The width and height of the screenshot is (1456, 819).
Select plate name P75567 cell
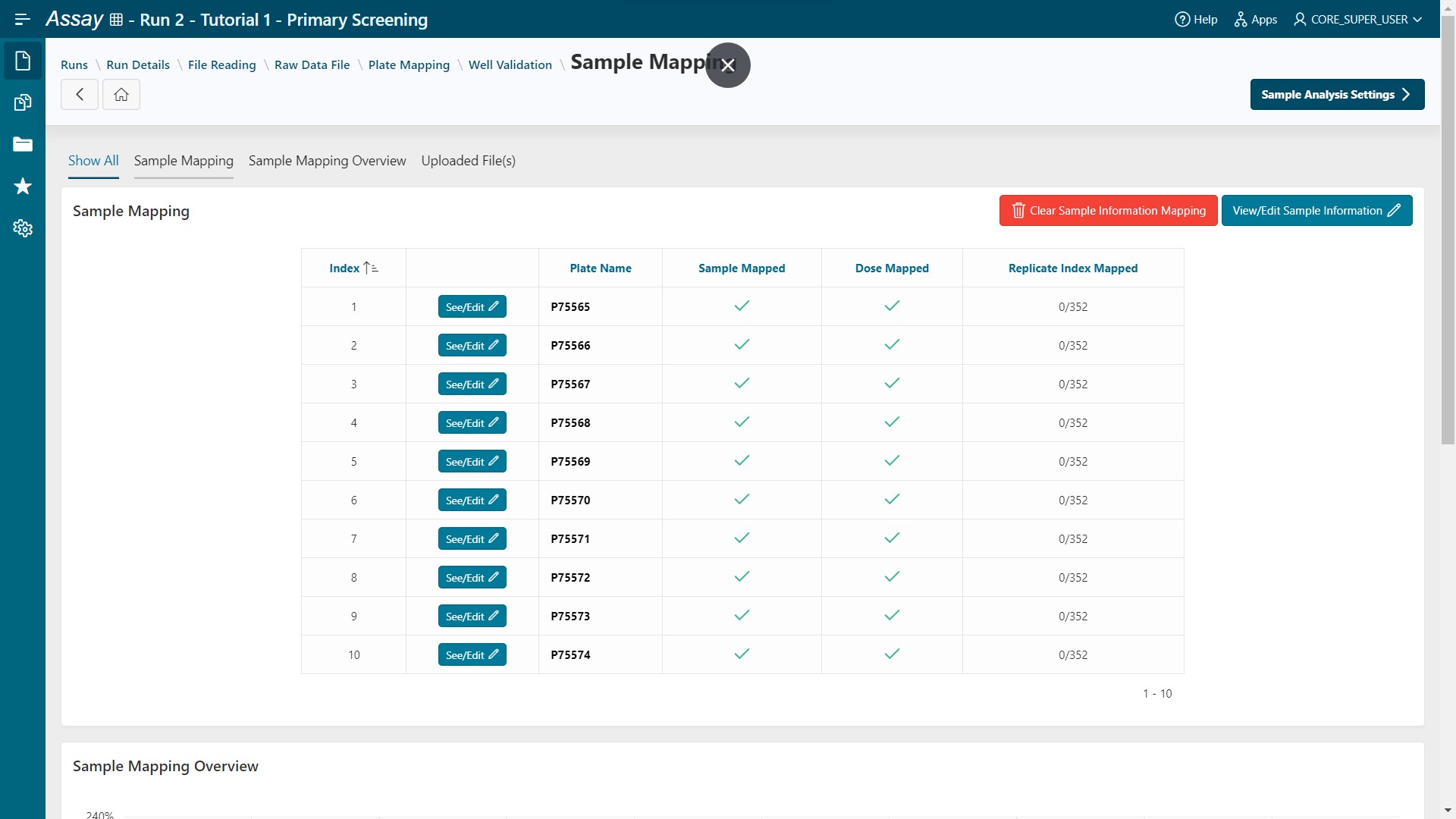[601, 384]
